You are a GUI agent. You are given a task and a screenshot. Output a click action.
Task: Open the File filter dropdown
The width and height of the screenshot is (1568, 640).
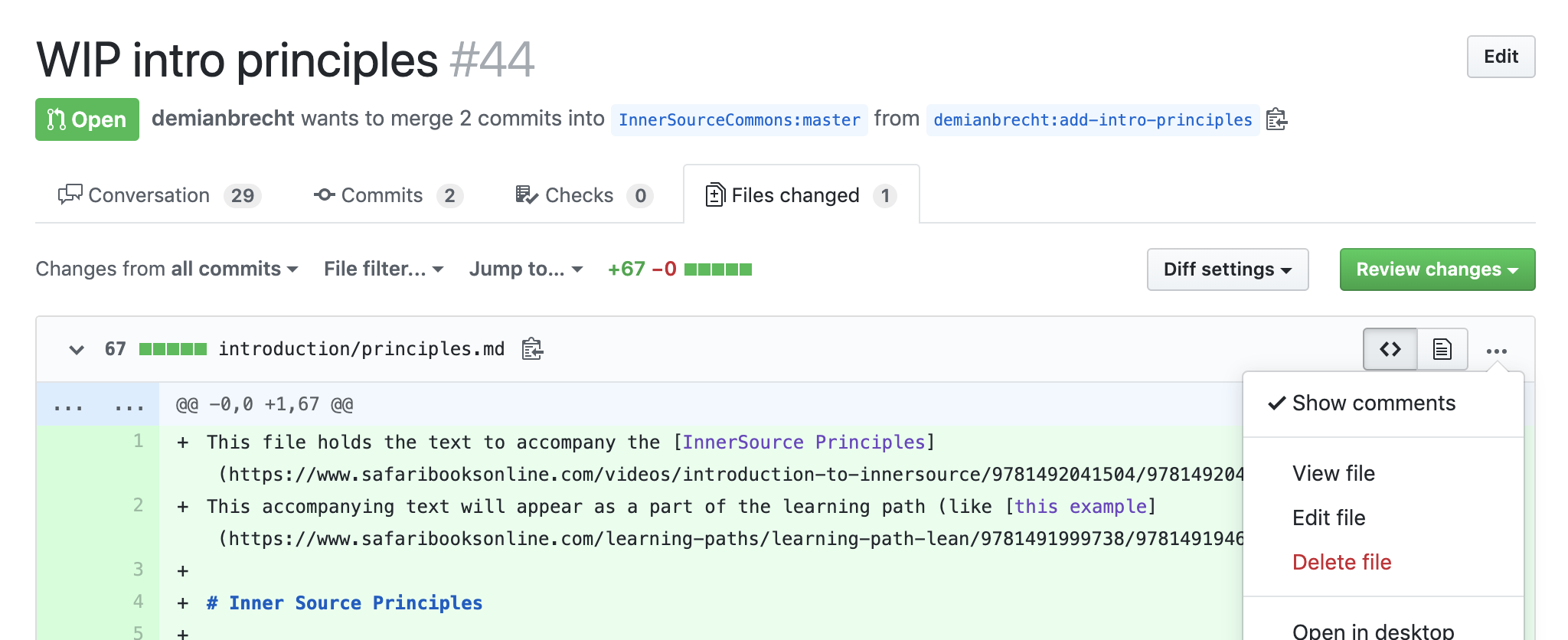(x=384, y=269)
